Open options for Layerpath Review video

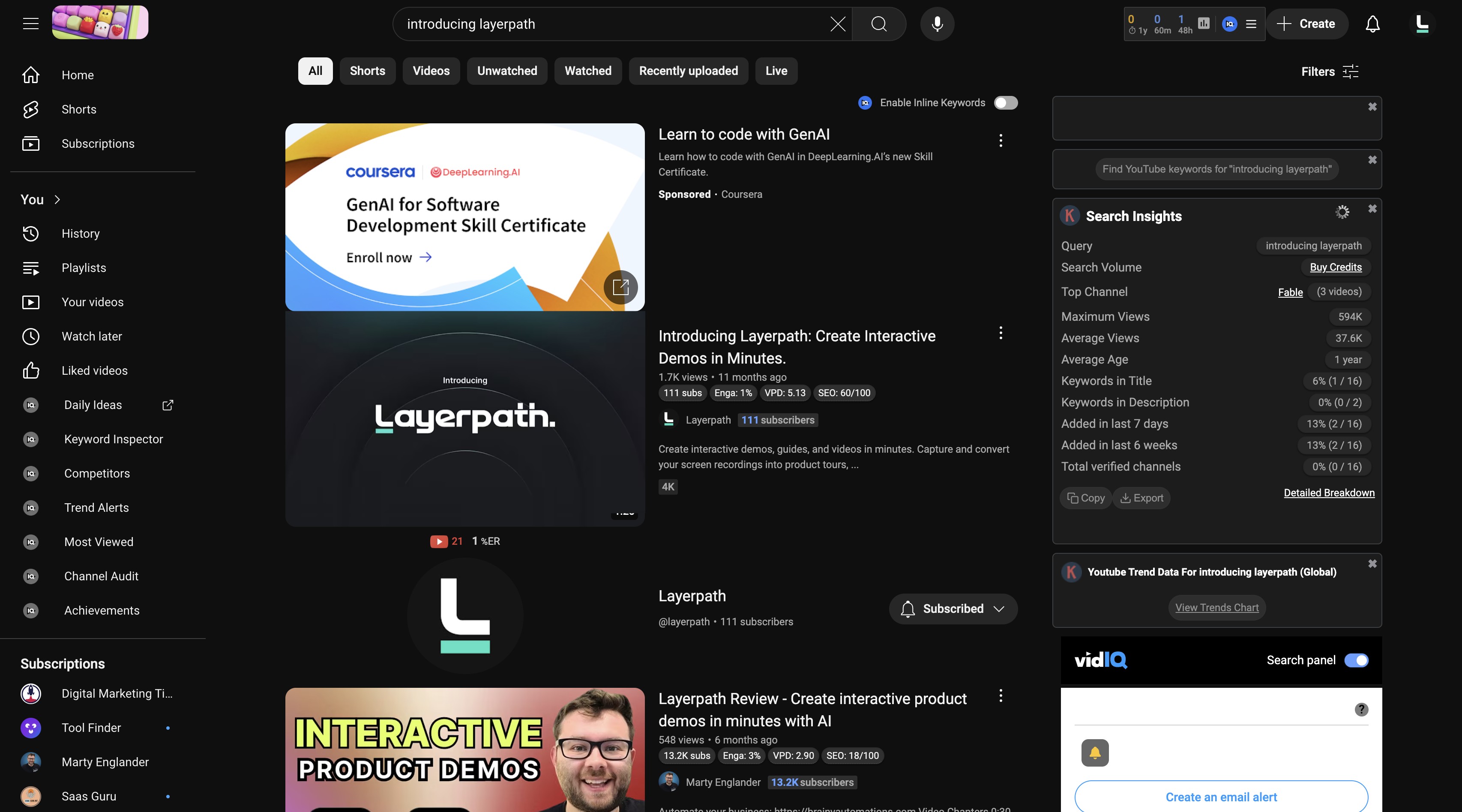[x=1001, y=696]
